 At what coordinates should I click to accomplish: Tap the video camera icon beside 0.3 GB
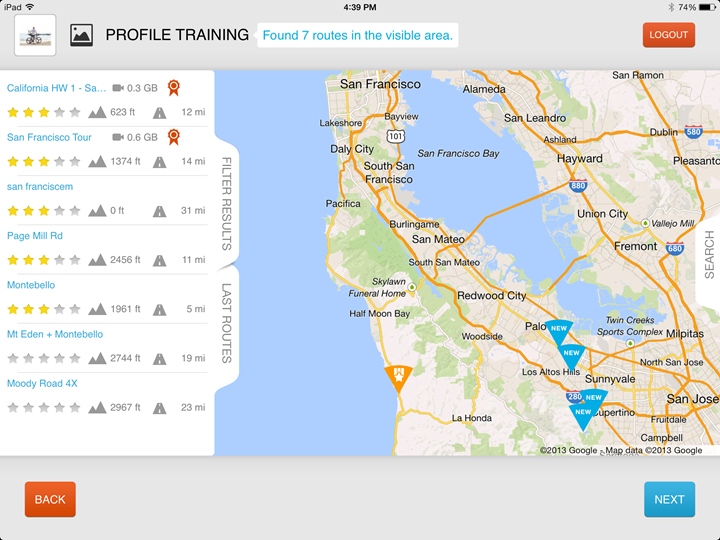118,88
